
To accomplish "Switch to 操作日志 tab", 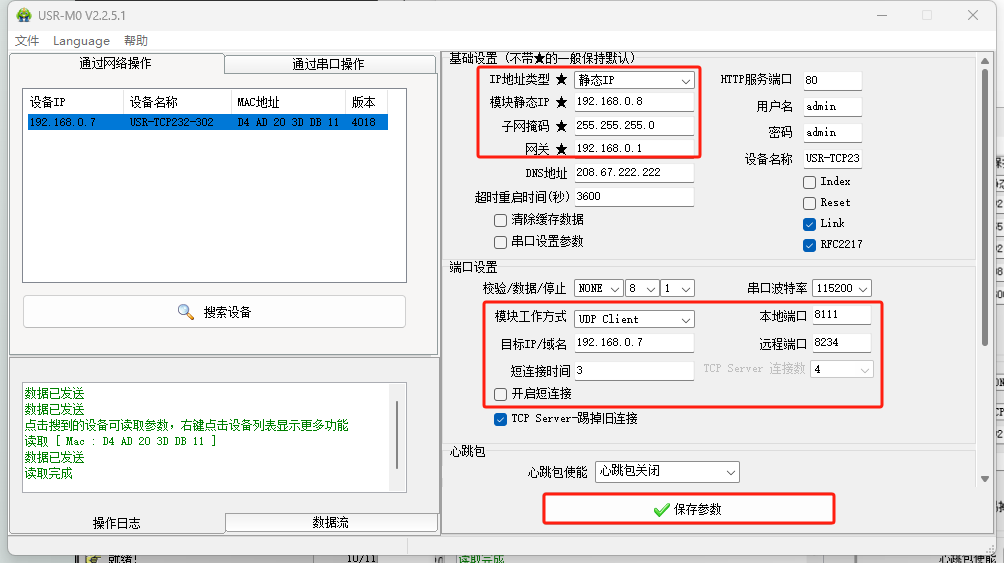I will [x=117, y=523].
